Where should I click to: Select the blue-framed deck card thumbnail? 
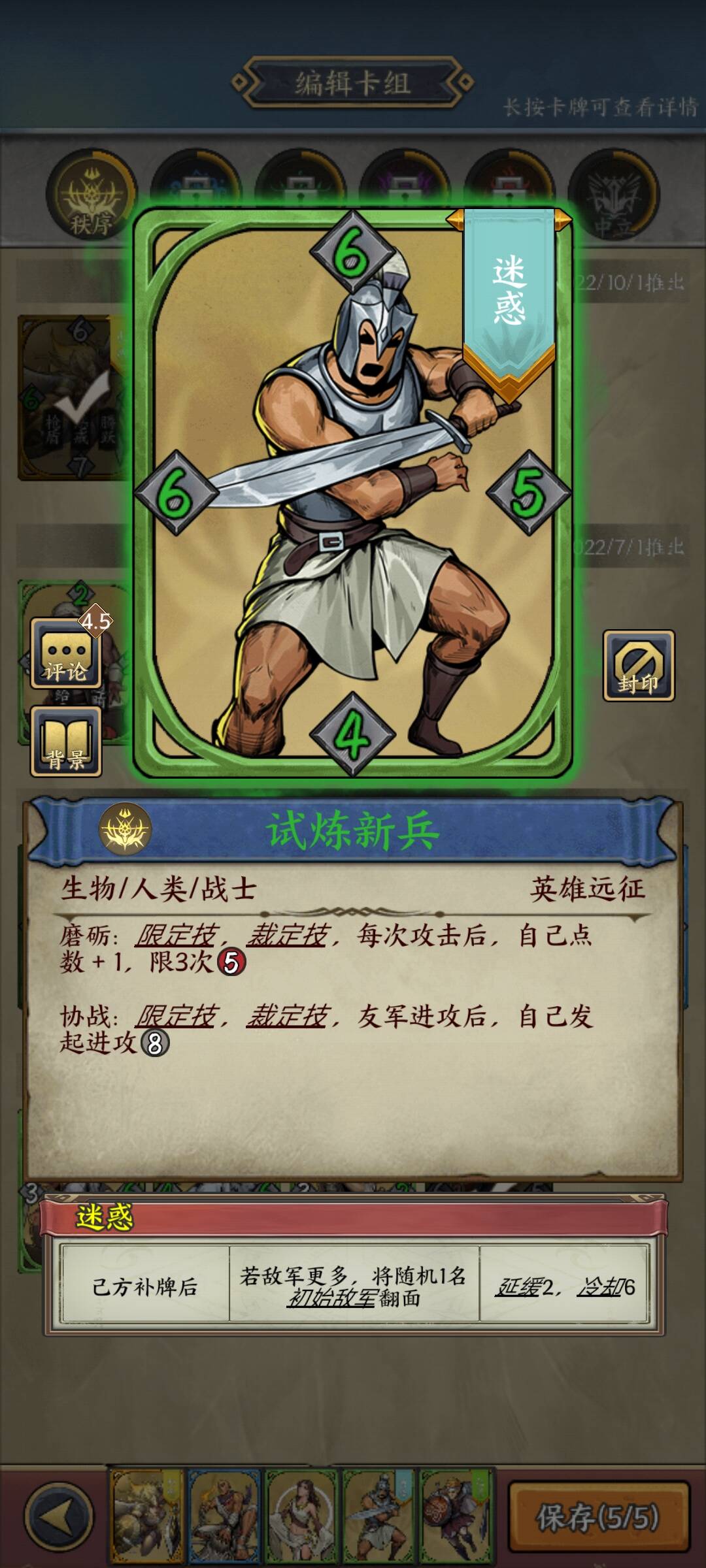[x=224, y=1516]
